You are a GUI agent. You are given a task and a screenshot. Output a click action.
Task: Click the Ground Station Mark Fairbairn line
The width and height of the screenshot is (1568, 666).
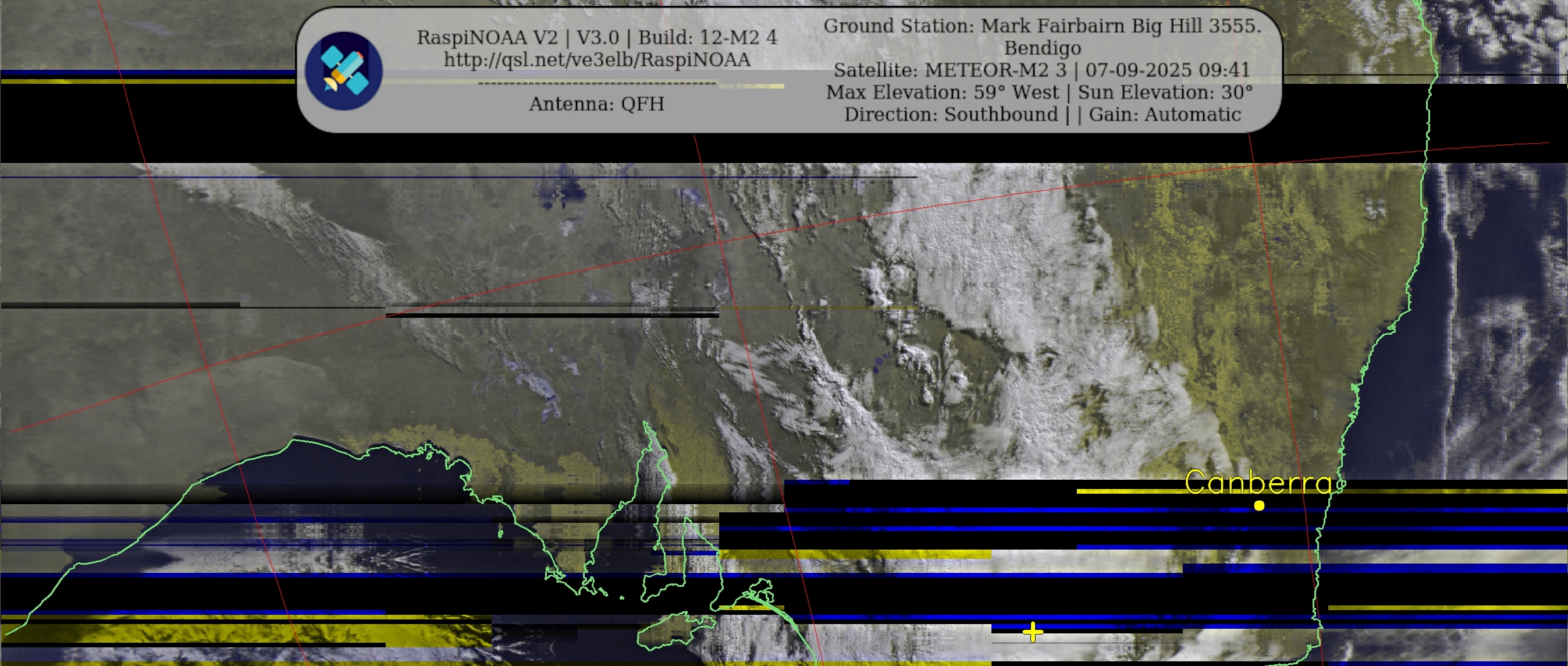tap(1042, 26)
